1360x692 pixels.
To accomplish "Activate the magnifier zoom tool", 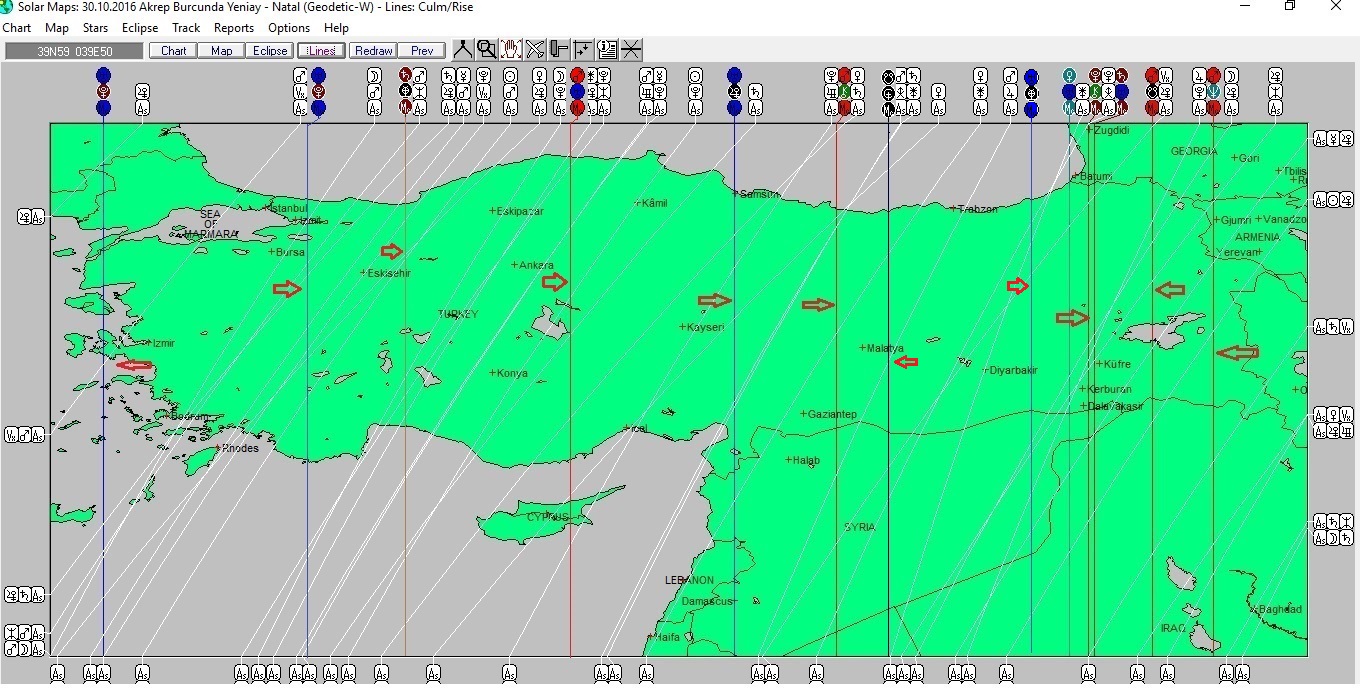I will click(487, 49).
